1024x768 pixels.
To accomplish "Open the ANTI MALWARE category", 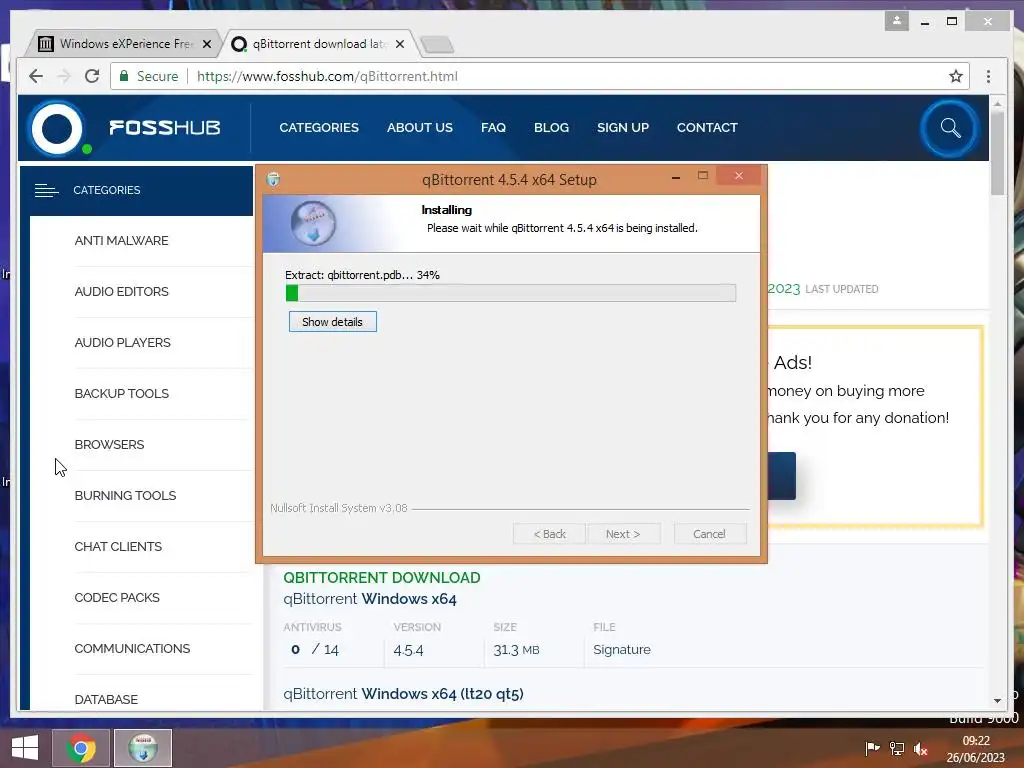I will coord(121,240).
